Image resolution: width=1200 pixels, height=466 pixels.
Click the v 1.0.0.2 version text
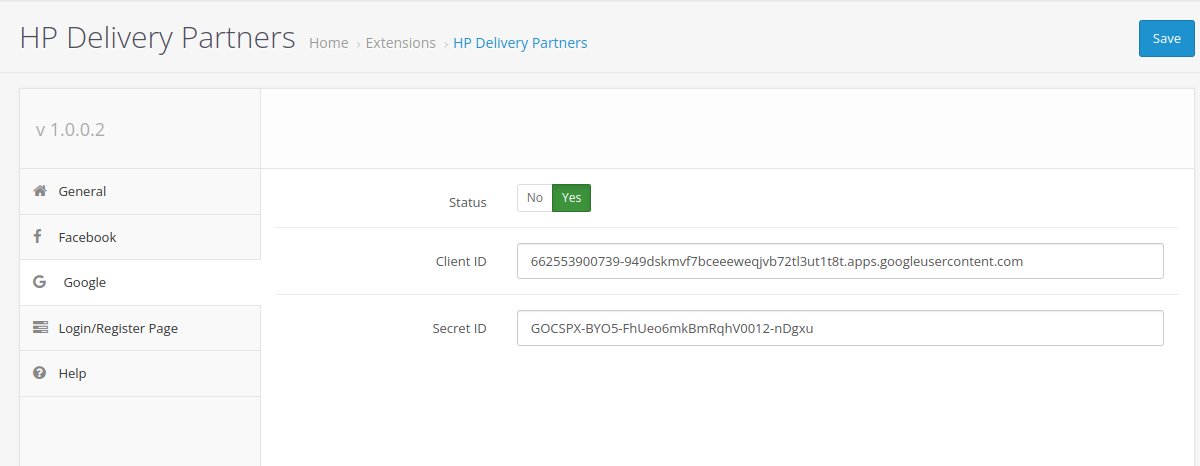pyautogui.click(x=70, y=129)
